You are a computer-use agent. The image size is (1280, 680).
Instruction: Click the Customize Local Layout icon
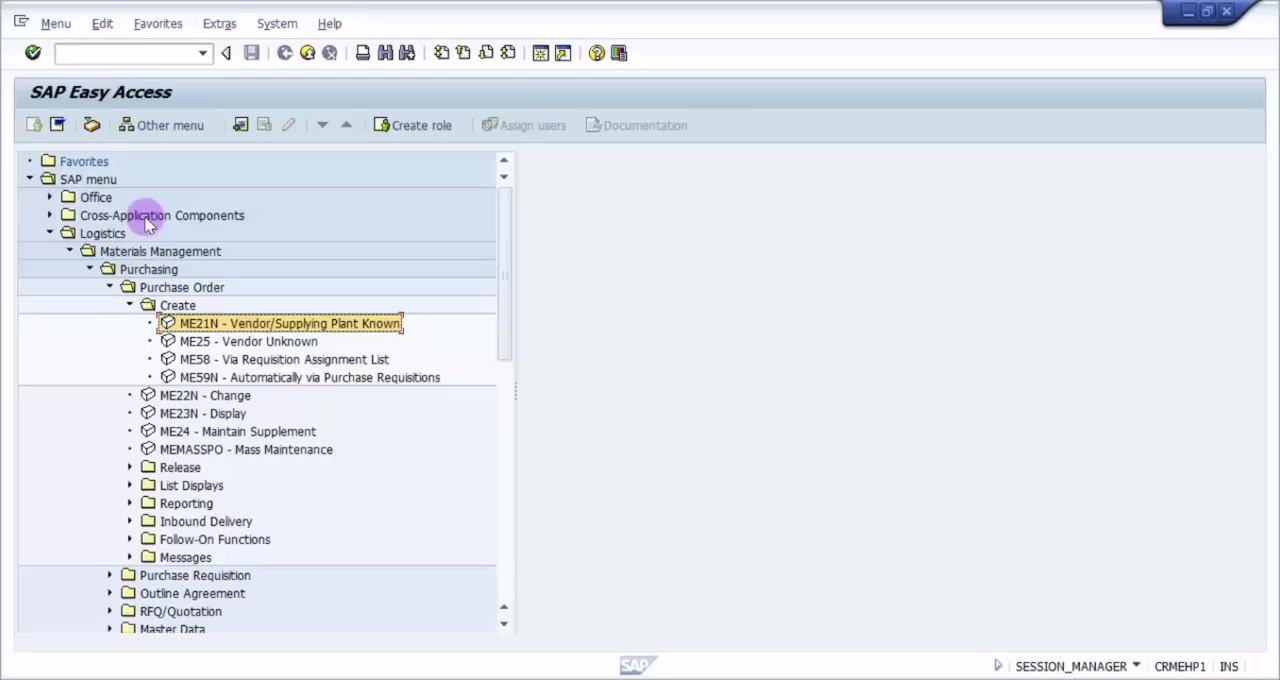point(619,53)
